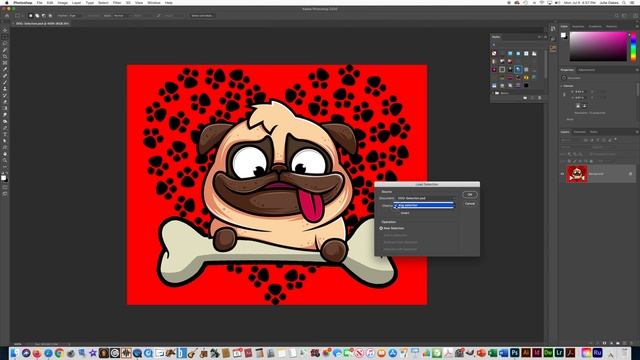Open the layer blending mode dropdown
Screen dimensions: 640x360
[x=574, y=147]
